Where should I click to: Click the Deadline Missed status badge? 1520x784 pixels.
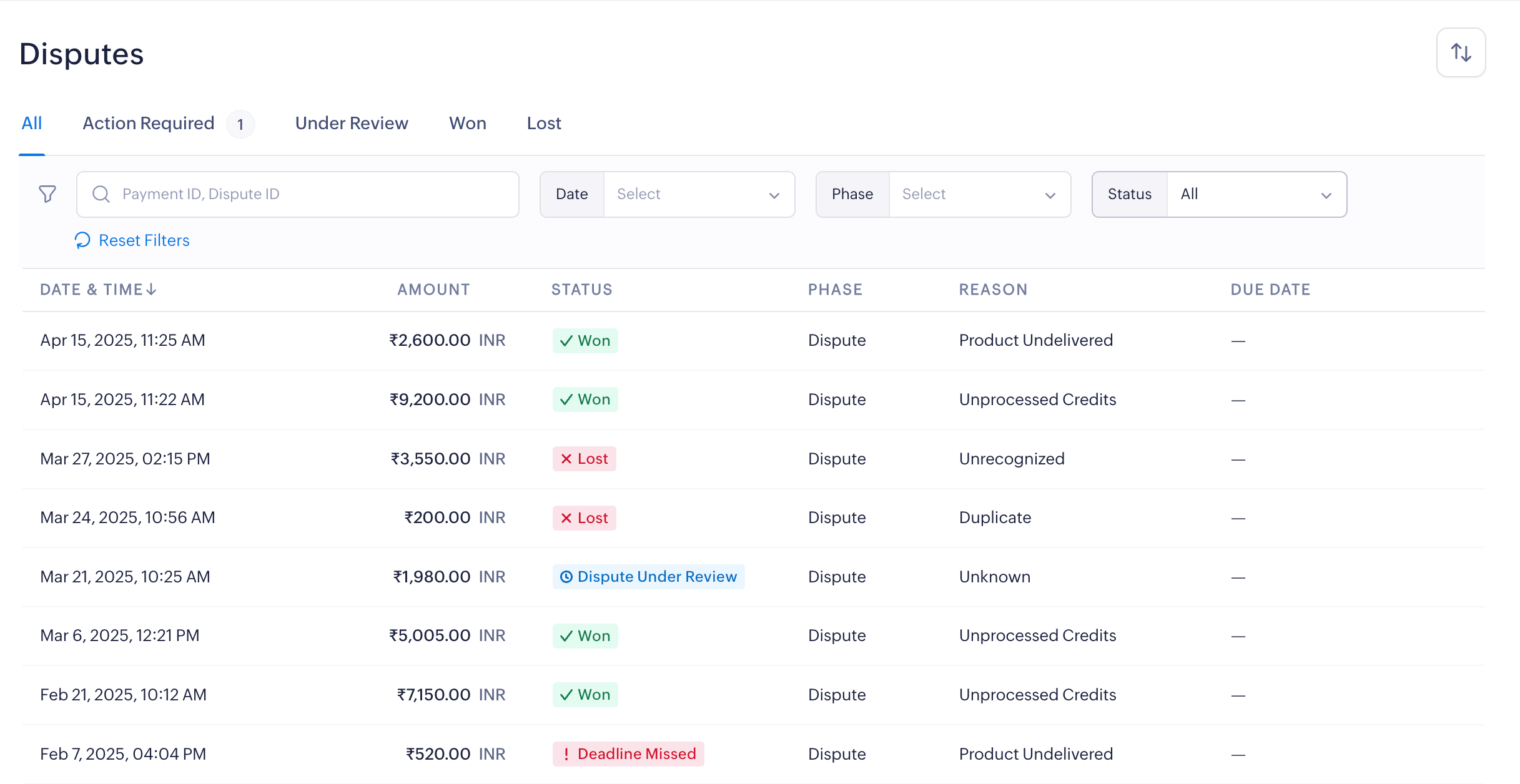[x=628, y=754]
